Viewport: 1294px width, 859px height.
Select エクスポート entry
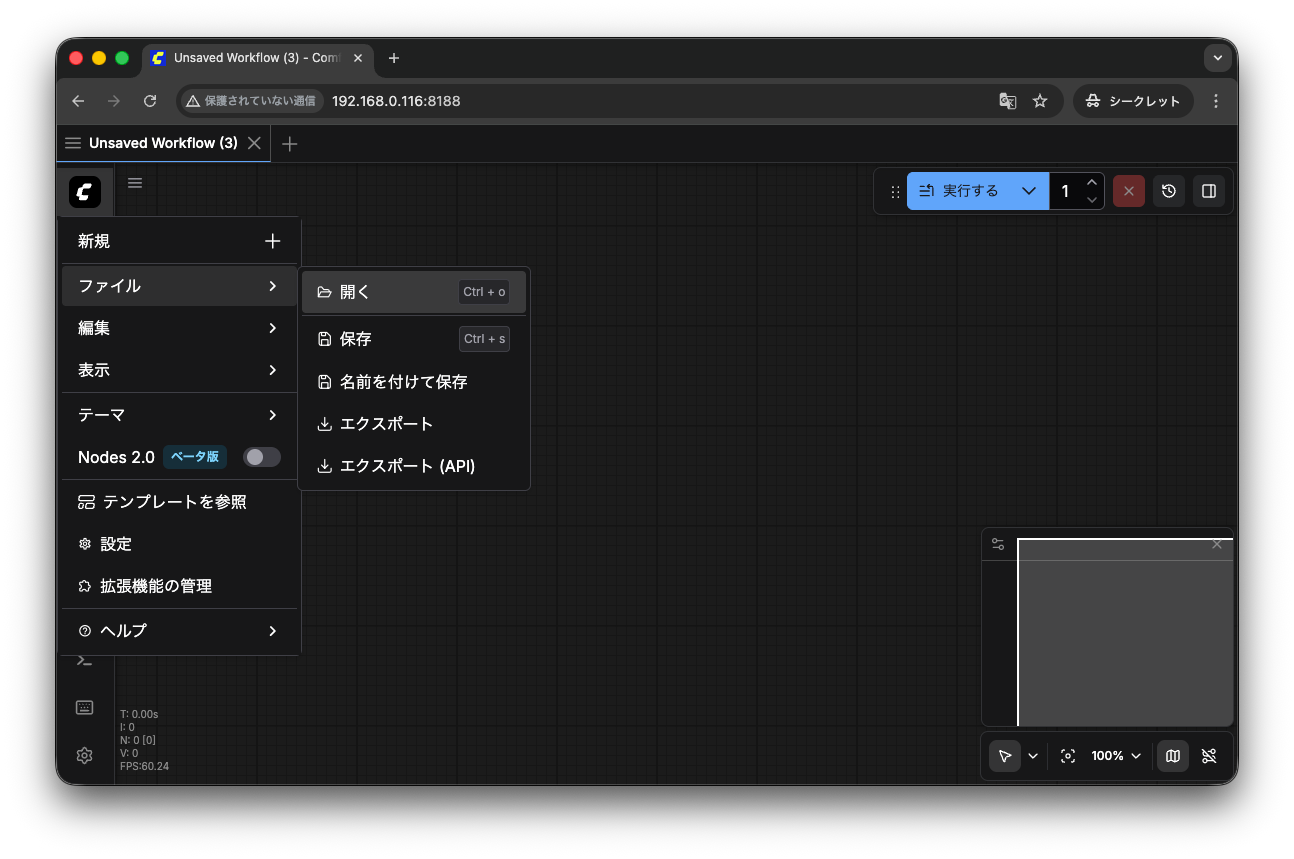tap(414, 424)
